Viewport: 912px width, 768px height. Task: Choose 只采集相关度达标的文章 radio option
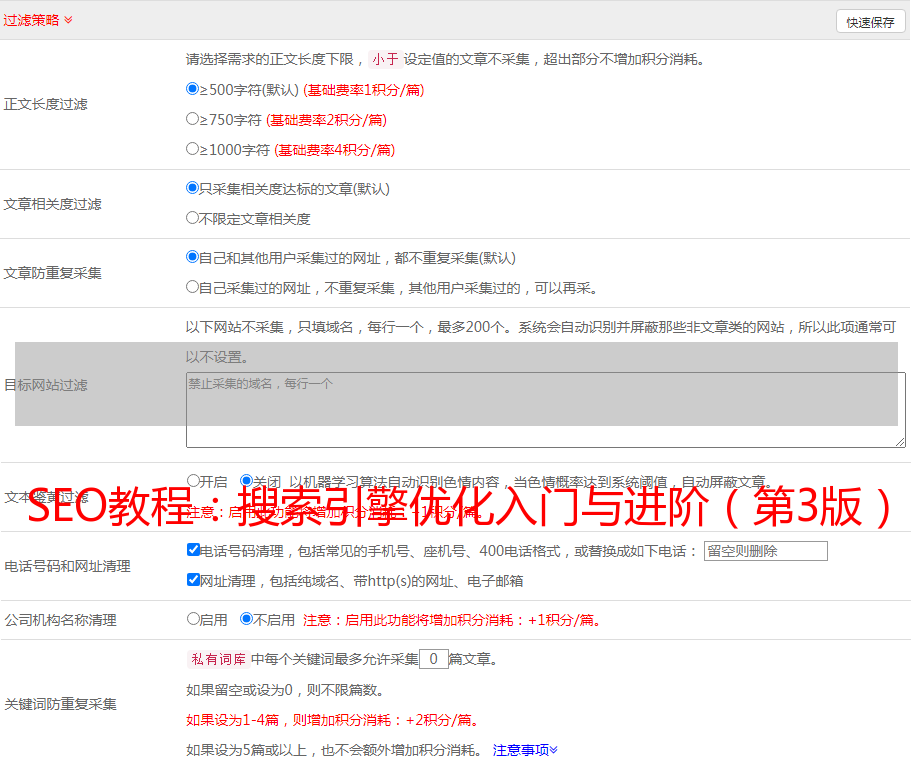193,188
